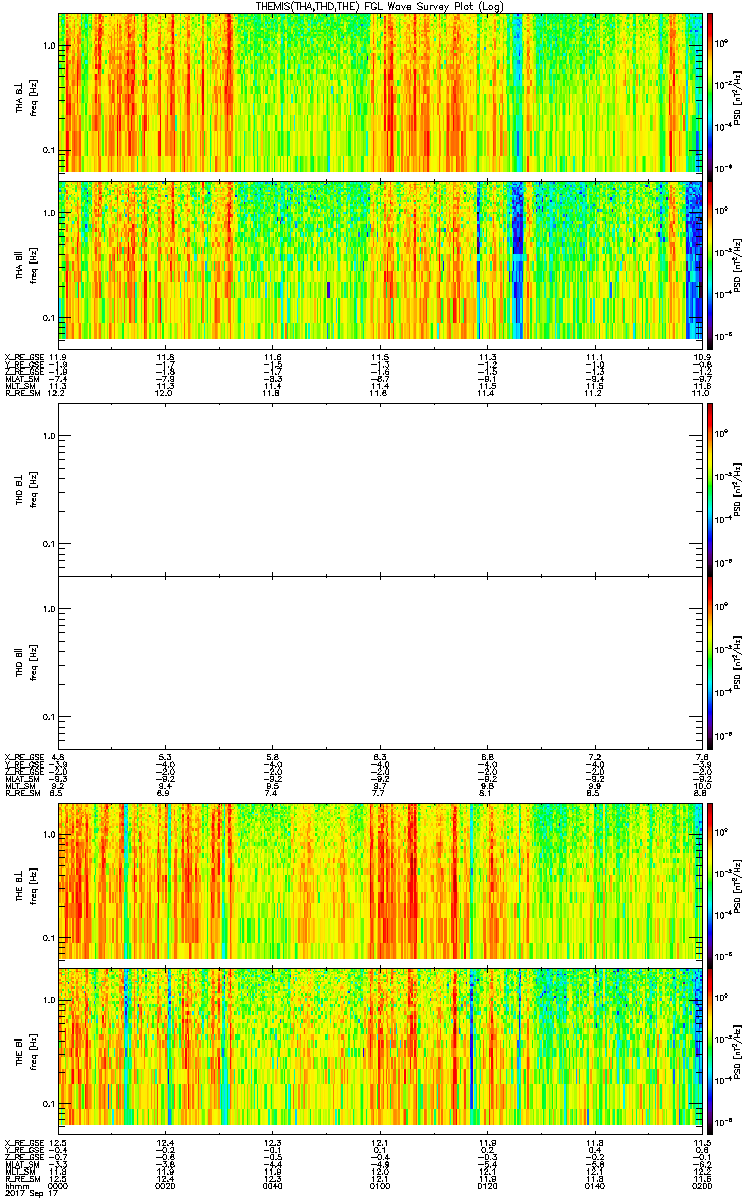Image resolution: width=750 pixels, height=1200 pixels.
Task: Click the 0040 time tick label
Action: 272,1185
